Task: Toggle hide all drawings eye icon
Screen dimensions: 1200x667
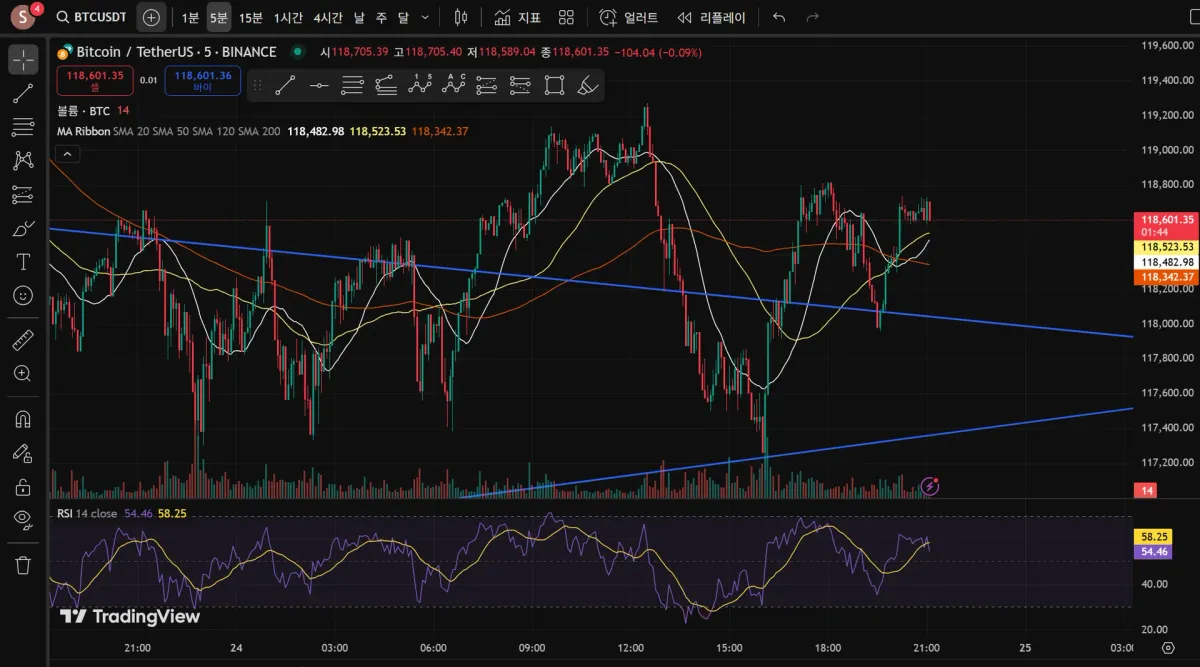Action: [23, 518]
